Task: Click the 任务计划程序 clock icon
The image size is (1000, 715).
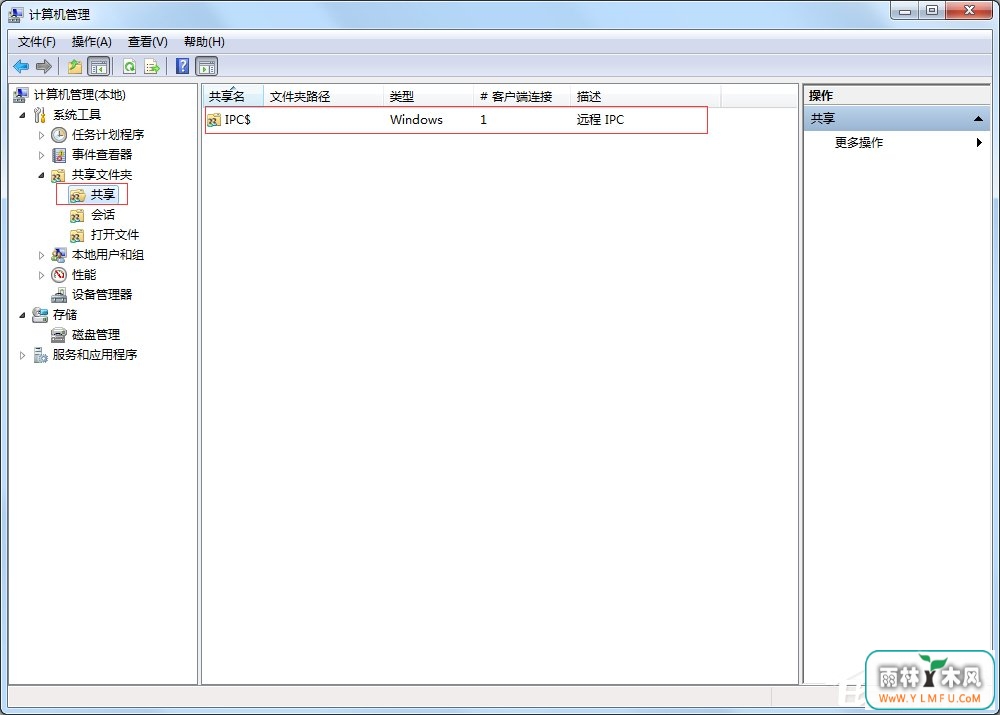Action: click(x=59, y=135)
